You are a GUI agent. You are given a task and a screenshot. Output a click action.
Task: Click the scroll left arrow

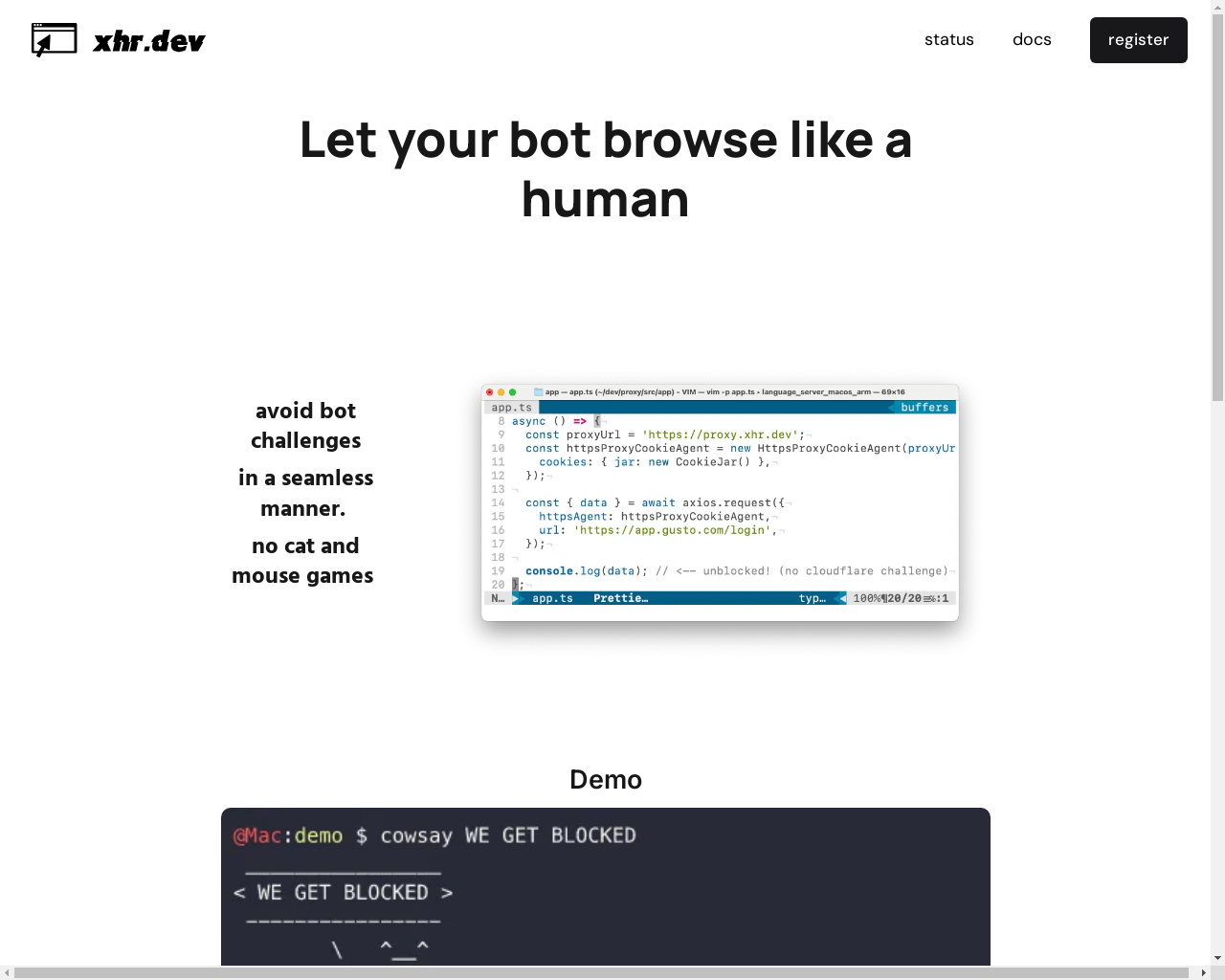tap(7, 973)
